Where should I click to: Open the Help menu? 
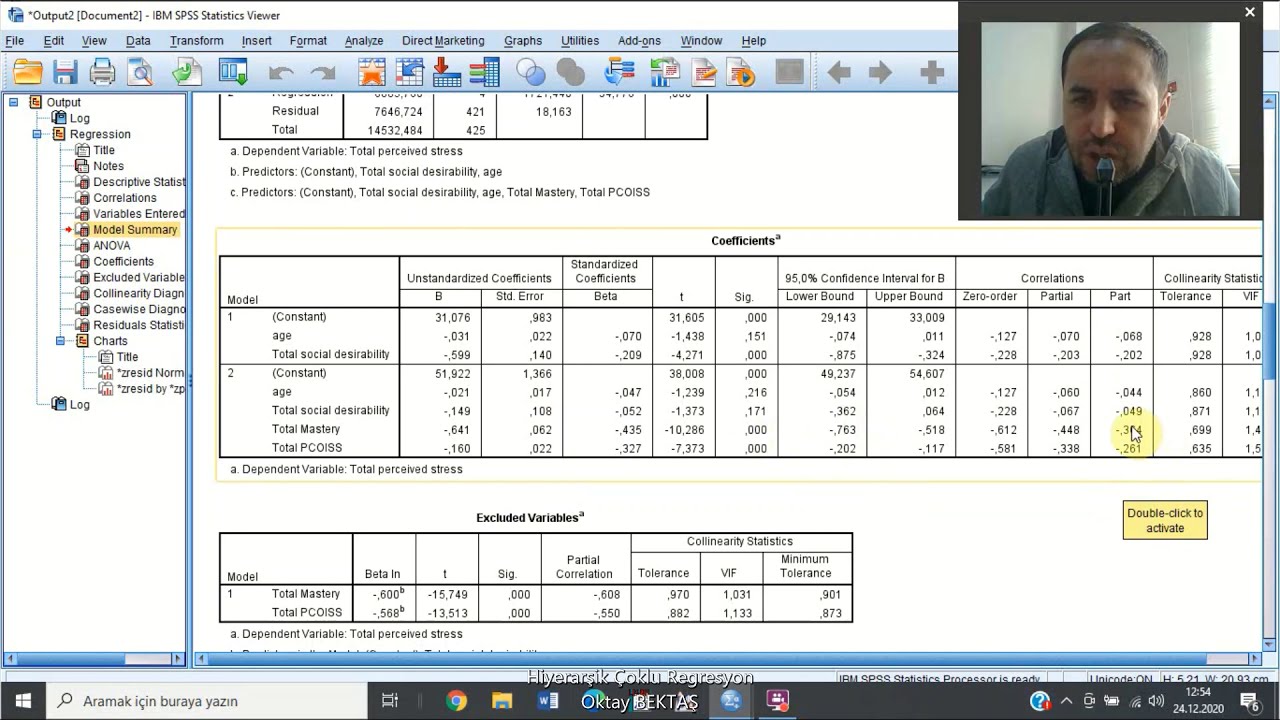tap(754, 41)
